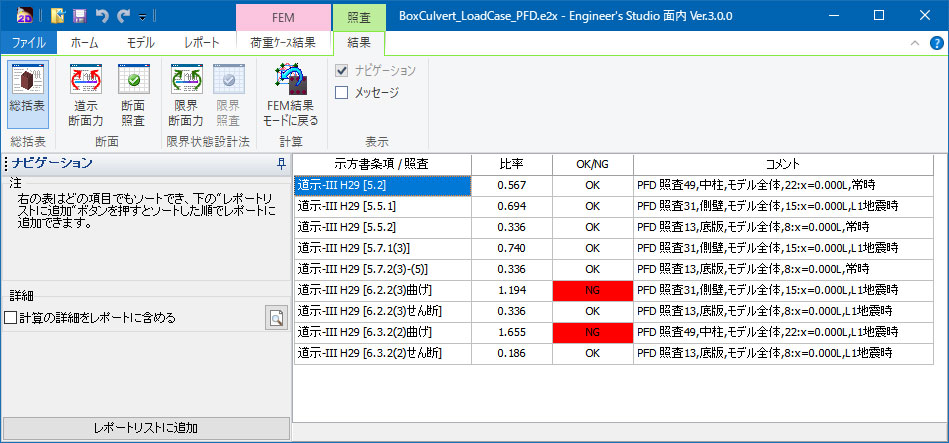
Task: Click the OK cell in the [5.2] row
Action: coord(593,186)
